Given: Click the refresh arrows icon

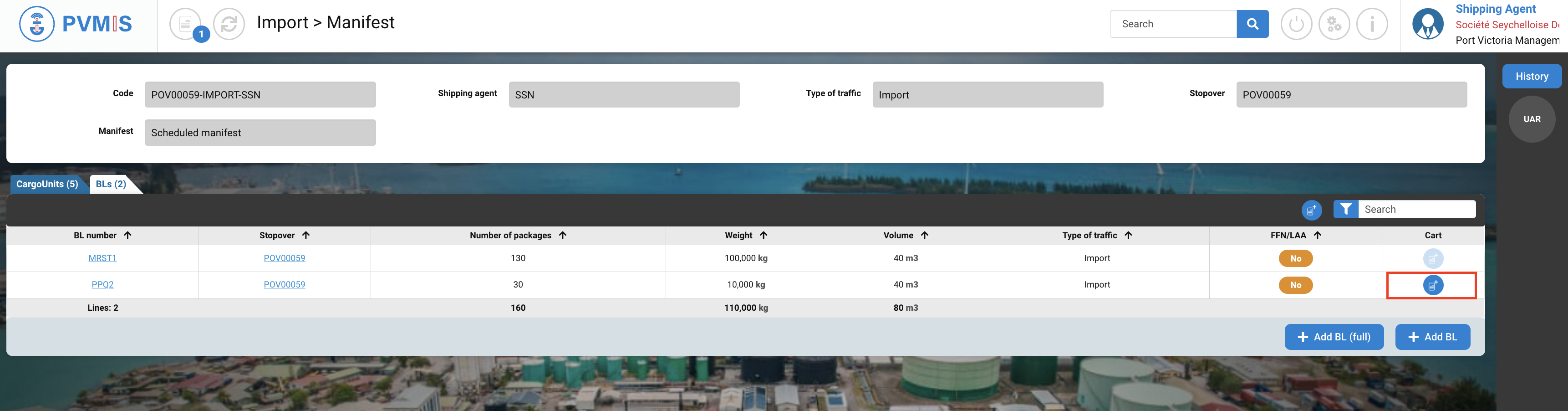Looking at the screenshot, I should [x=229, y=24].
